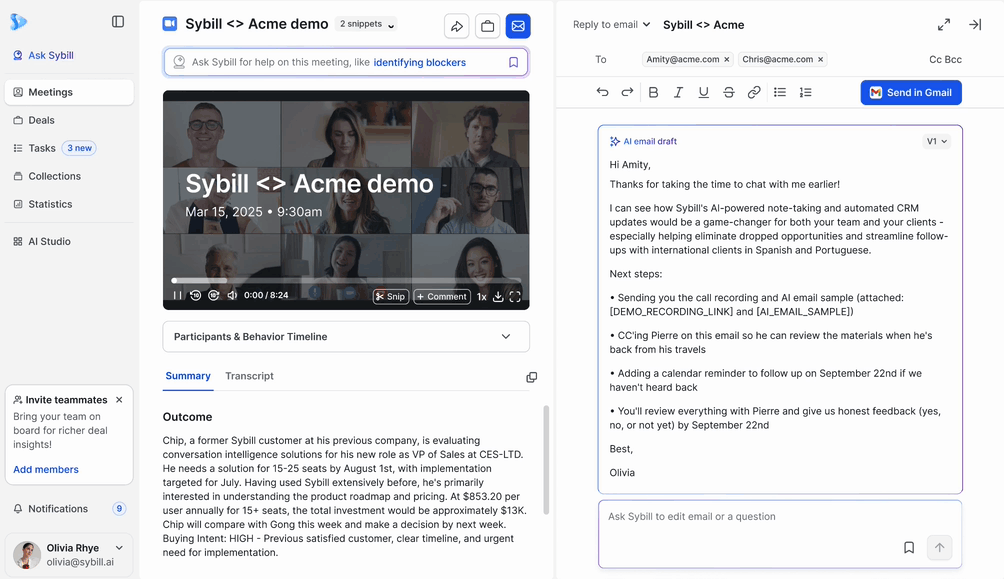1004x579 pixels.
Task: Click the identifying blockers suggestion link
Action: [419, 62]
